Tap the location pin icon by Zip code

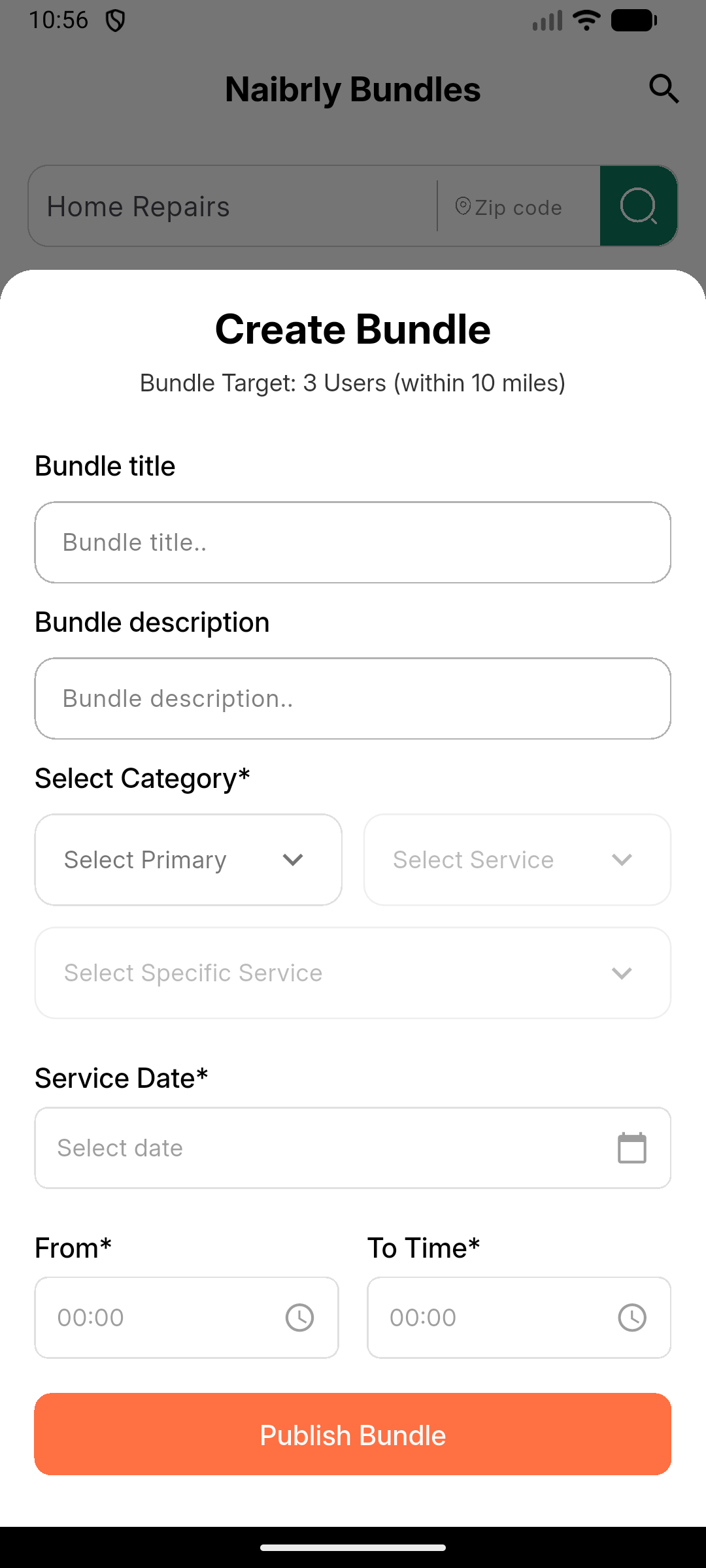tap(463, 206)
